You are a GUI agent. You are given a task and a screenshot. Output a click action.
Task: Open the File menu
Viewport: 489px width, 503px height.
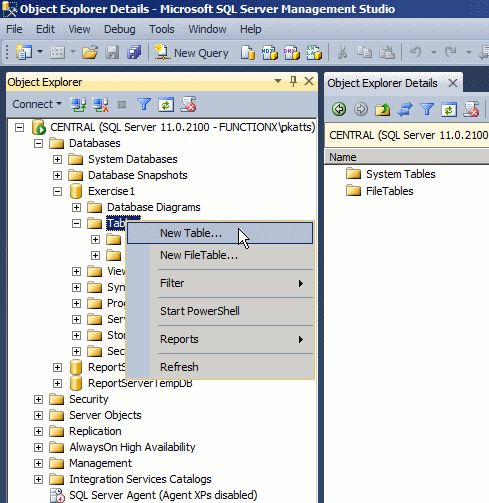(x=14, y=29)
